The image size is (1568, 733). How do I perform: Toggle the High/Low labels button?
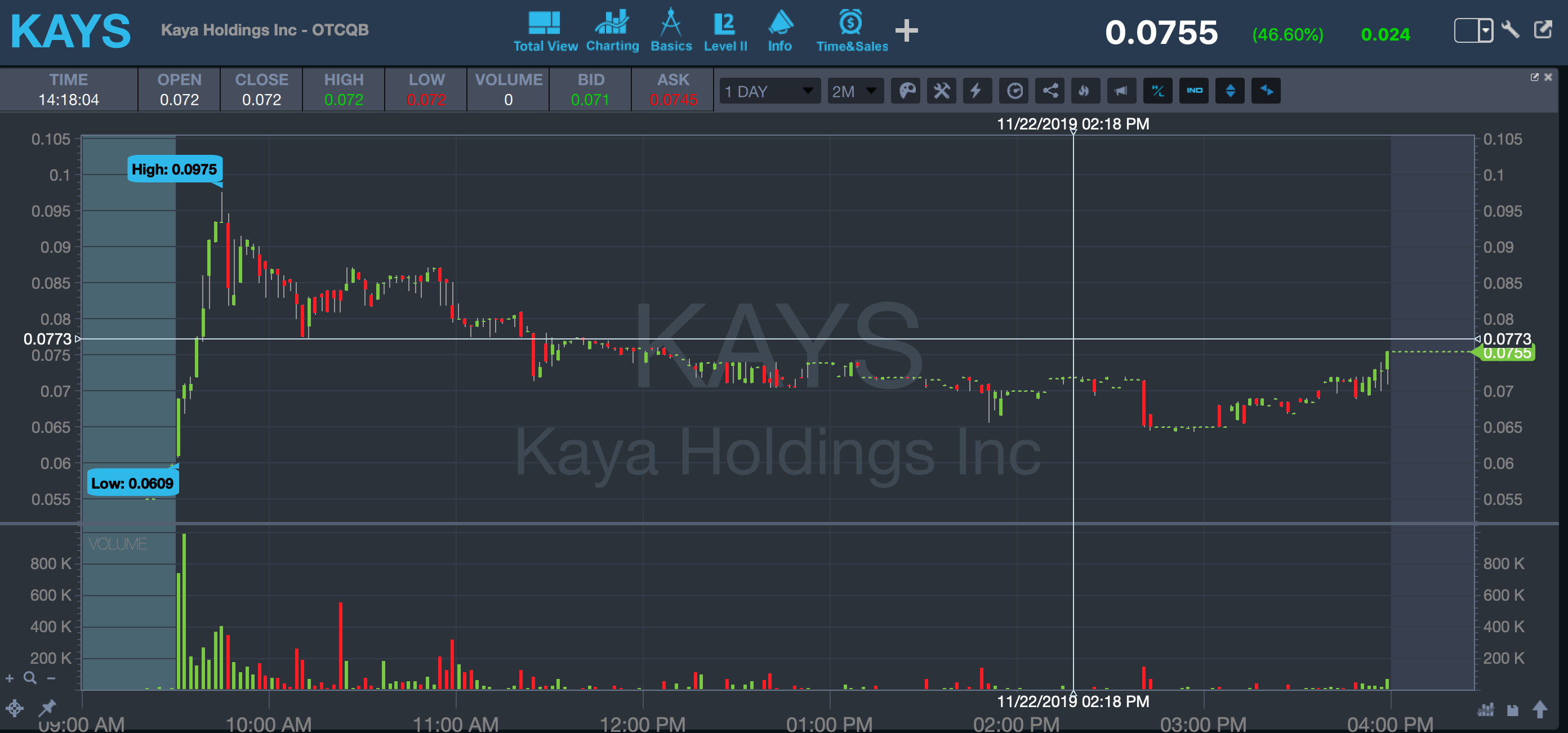click(x=1158, y=91)
